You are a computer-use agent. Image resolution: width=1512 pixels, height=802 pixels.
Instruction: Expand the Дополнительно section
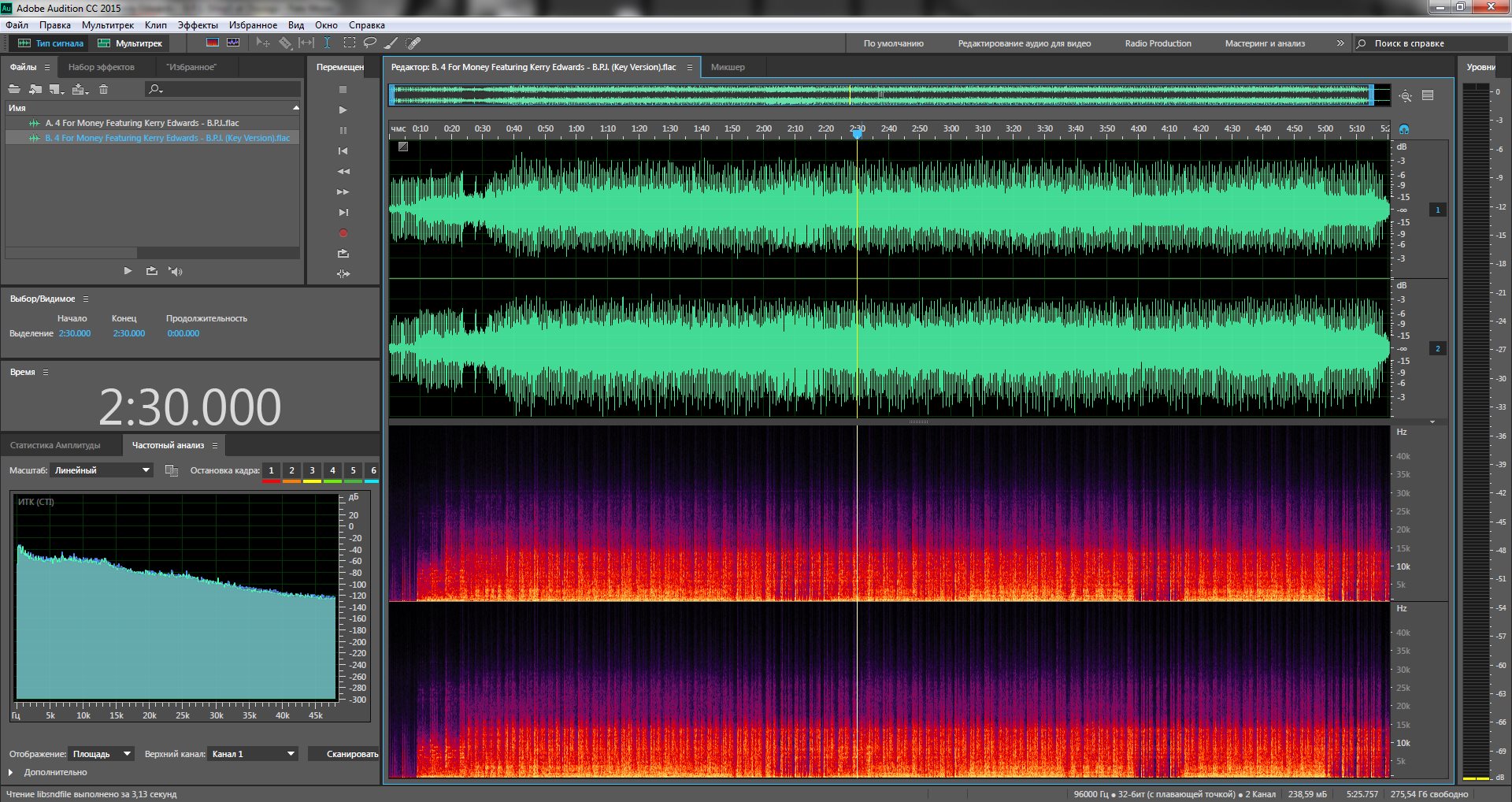point(11,773)
